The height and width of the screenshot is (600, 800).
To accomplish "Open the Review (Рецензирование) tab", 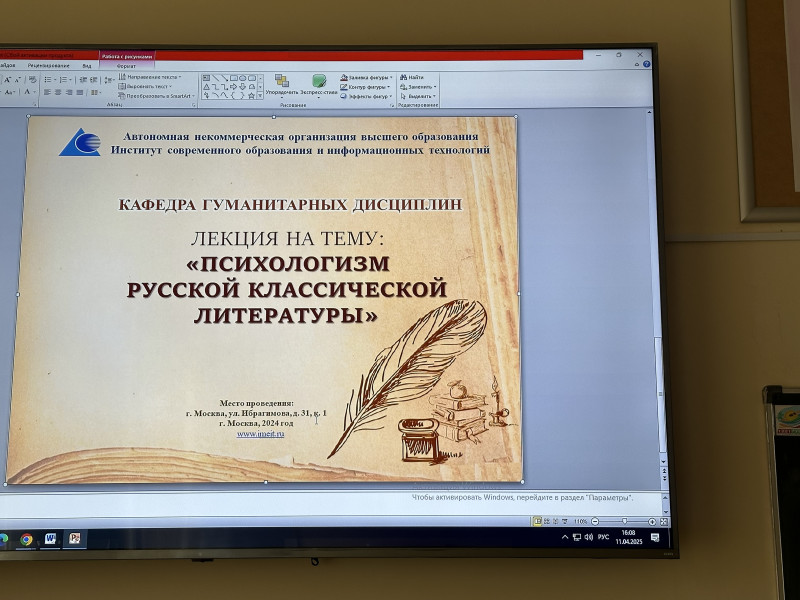I will coord(48,66).
